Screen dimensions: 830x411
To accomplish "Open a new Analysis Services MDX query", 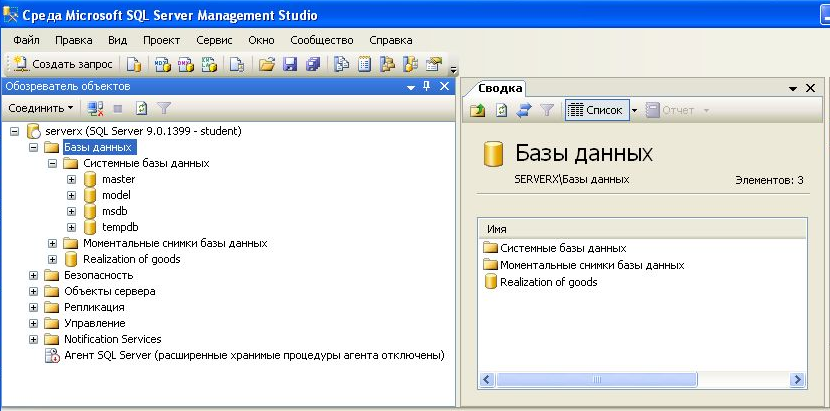I will point(163,65).
